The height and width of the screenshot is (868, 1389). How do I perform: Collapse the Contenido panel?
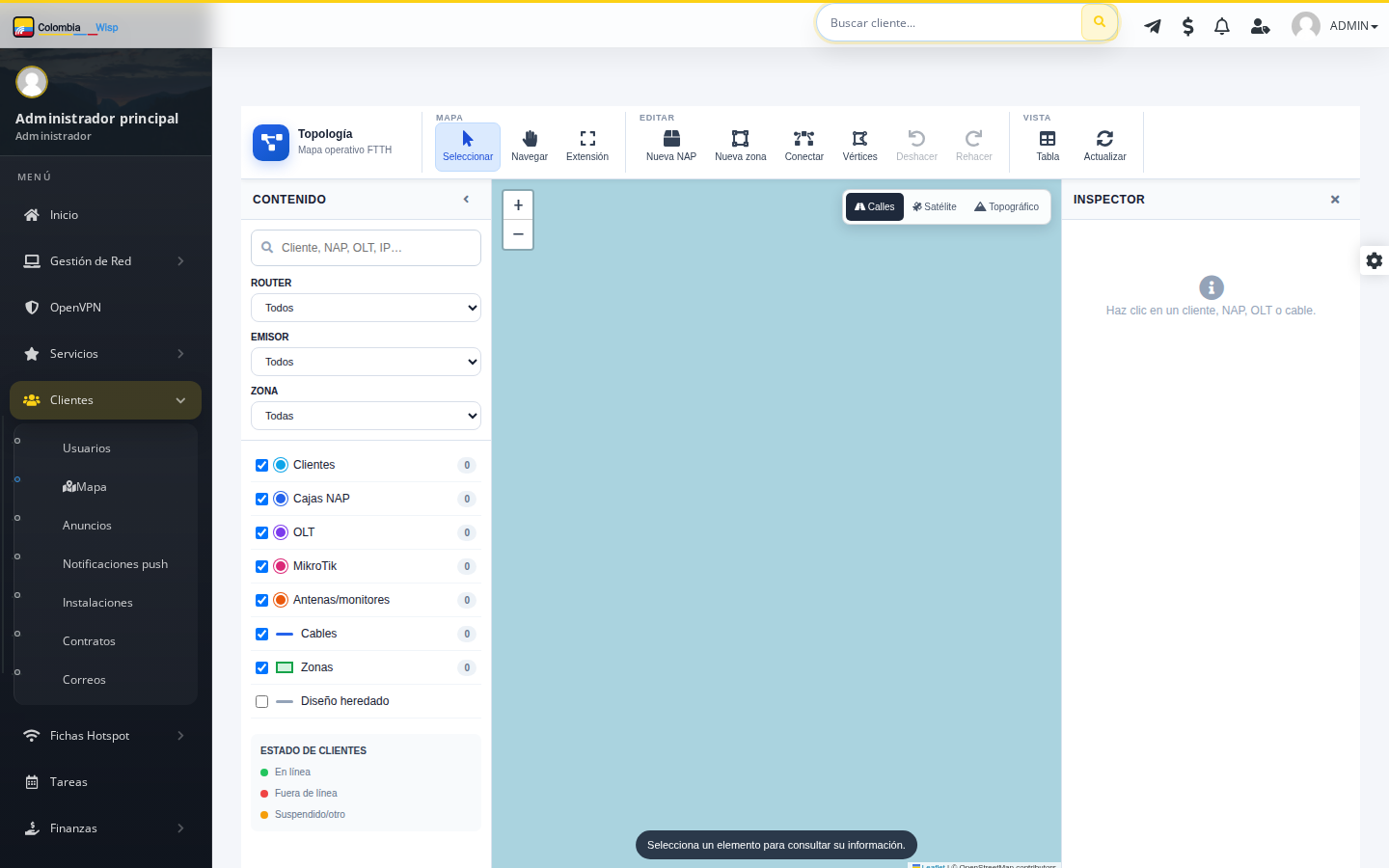[x=466, y=200]
